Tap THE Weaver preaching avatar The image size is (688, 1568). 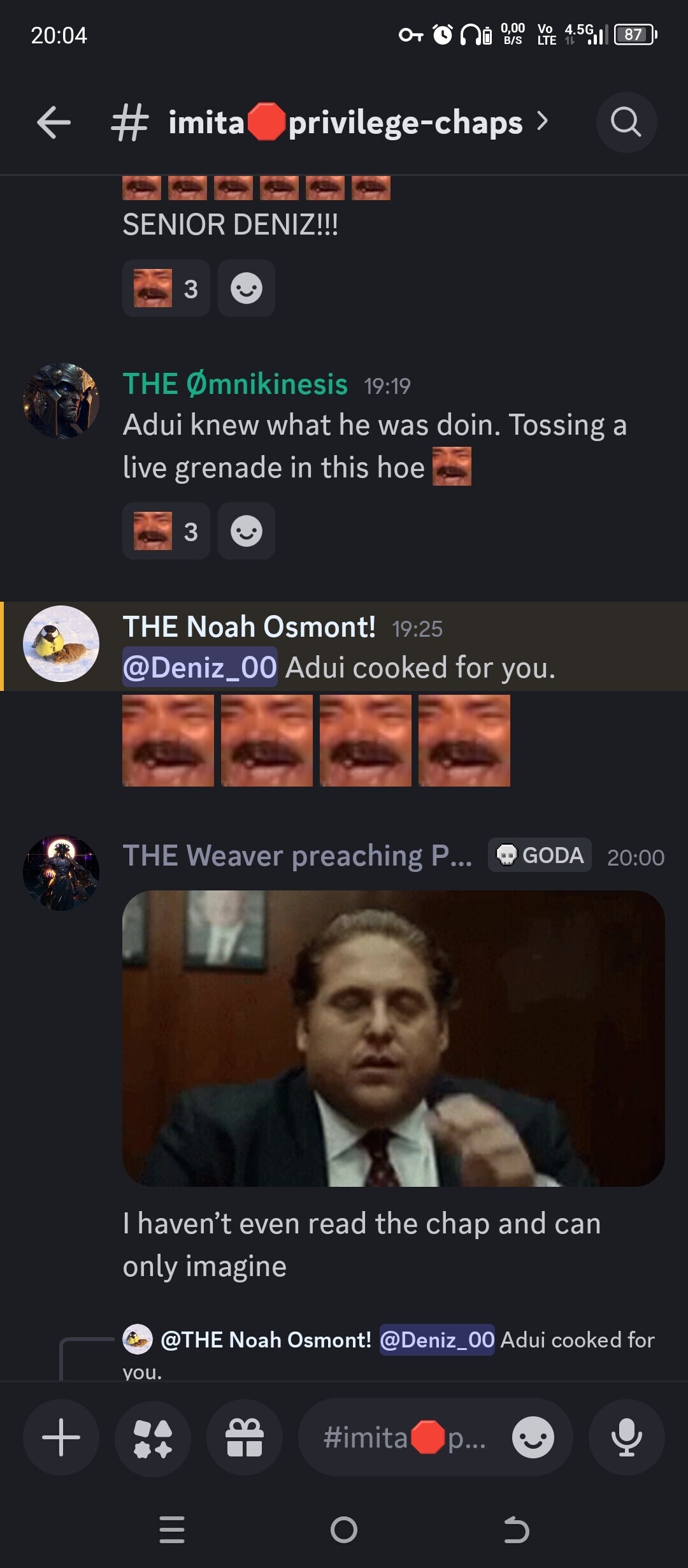pos(61,873)
